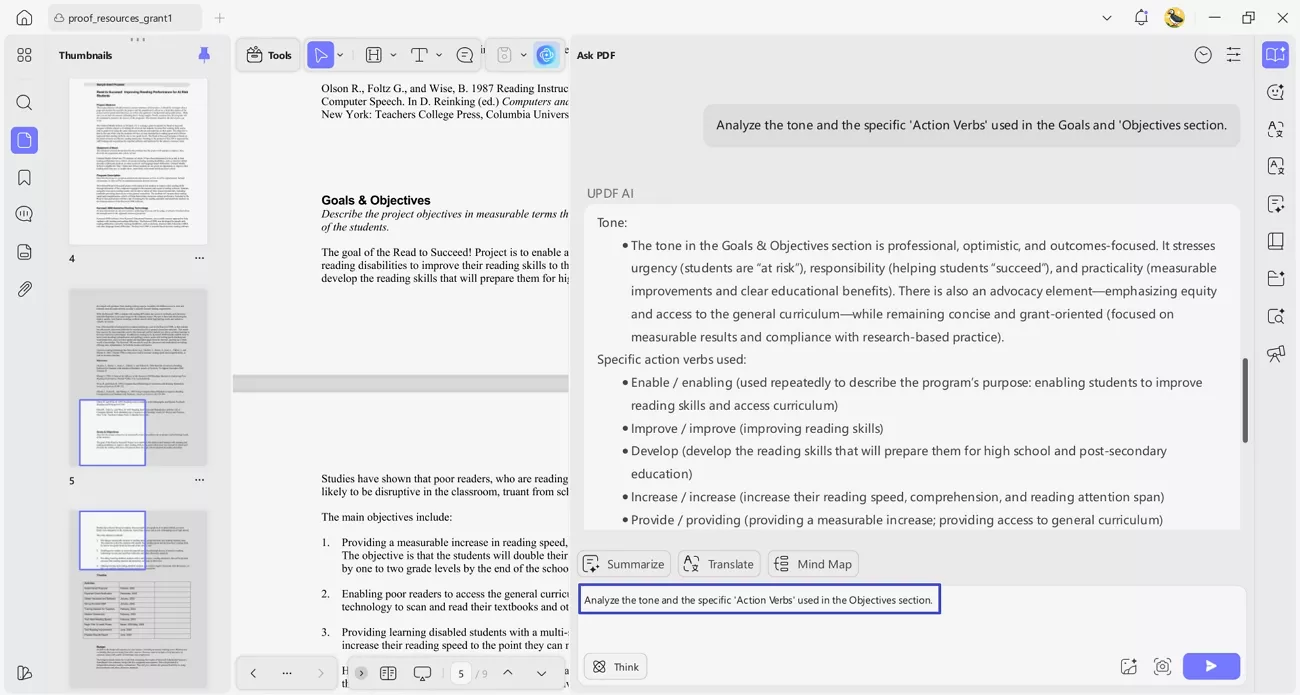Go back with left chevron navigation
Image resolution: width=1300 pixels, height=695 pixels.
[253, 673]
